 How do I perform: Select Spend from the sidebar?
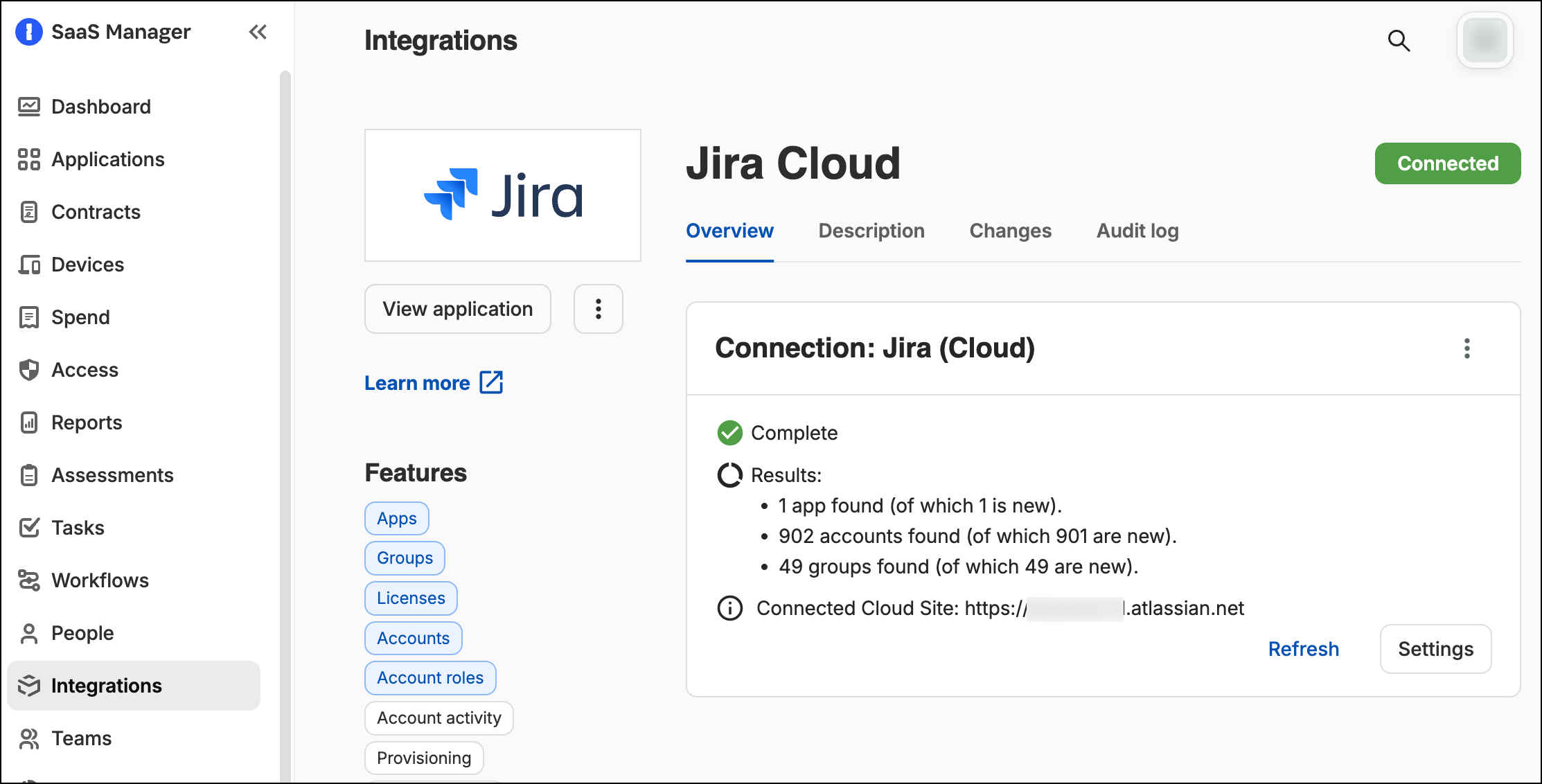80,317
